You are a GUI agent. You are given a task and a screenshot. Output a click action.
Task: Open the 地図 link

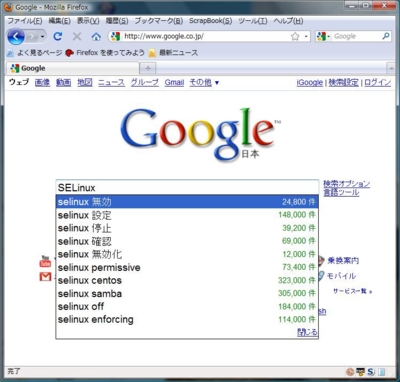[85, 82]
